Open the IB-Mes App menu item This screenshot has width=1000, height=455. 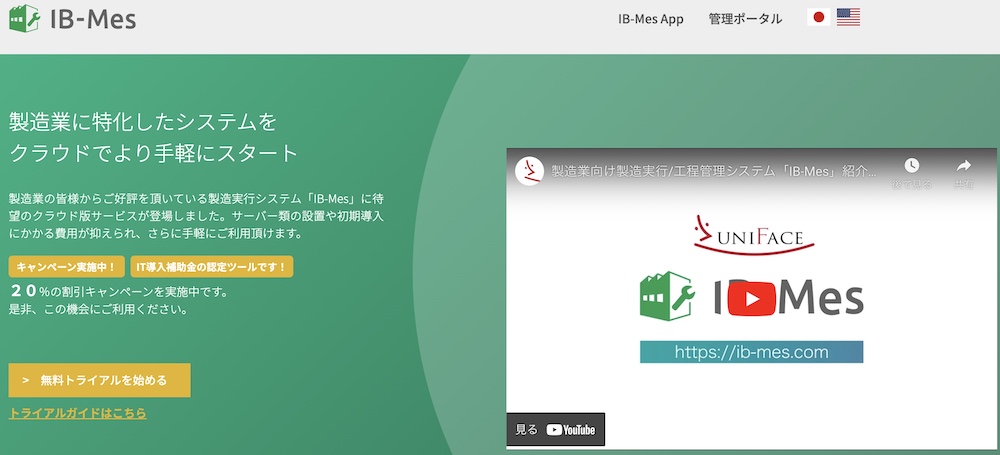pyautogui.click(x=650, y=19)
